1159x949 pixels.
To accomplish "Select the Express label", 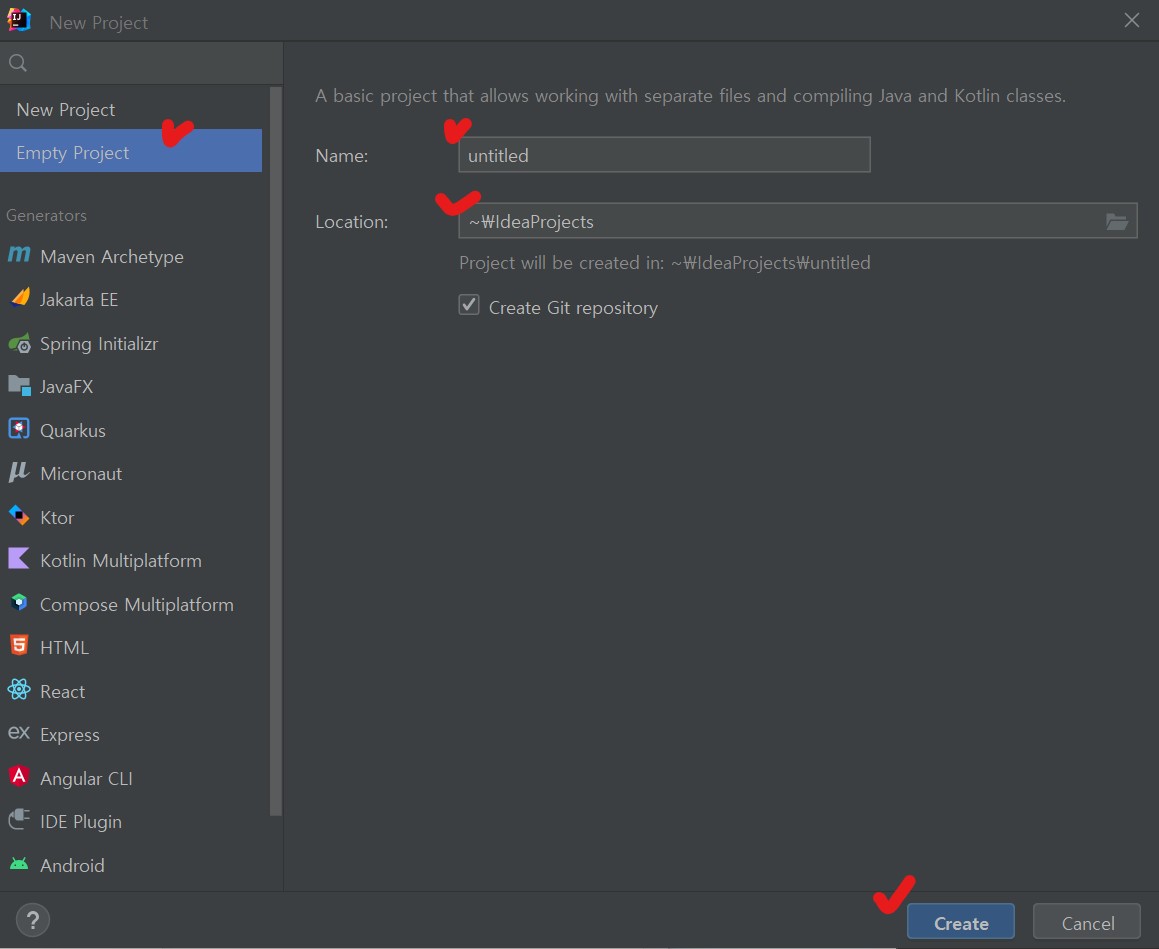I will pos(69,735).
